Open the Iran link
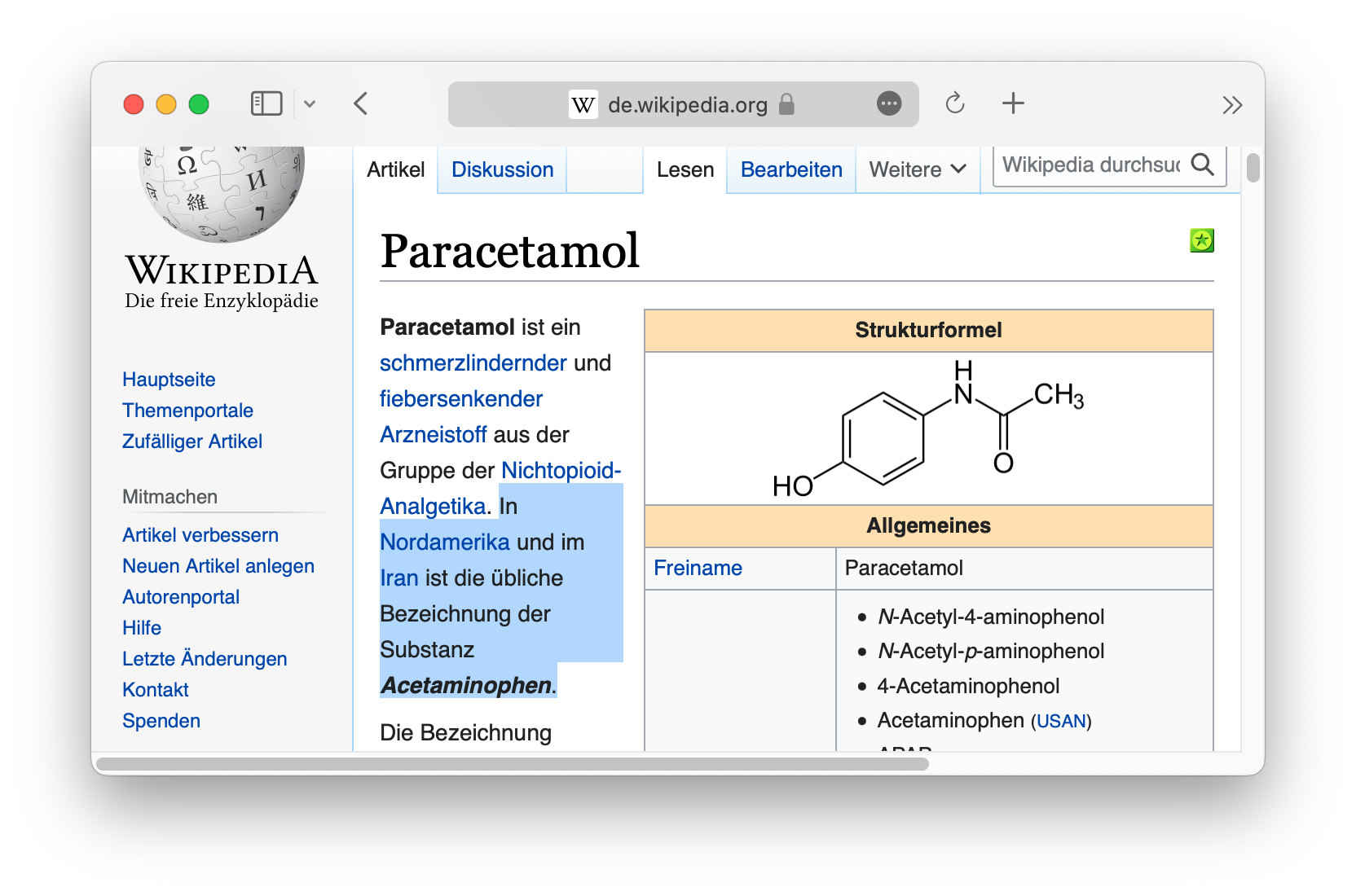Image resolution: width=1356 pixels, height=896 pixels. pyautogui.click(x=399, y=578)
